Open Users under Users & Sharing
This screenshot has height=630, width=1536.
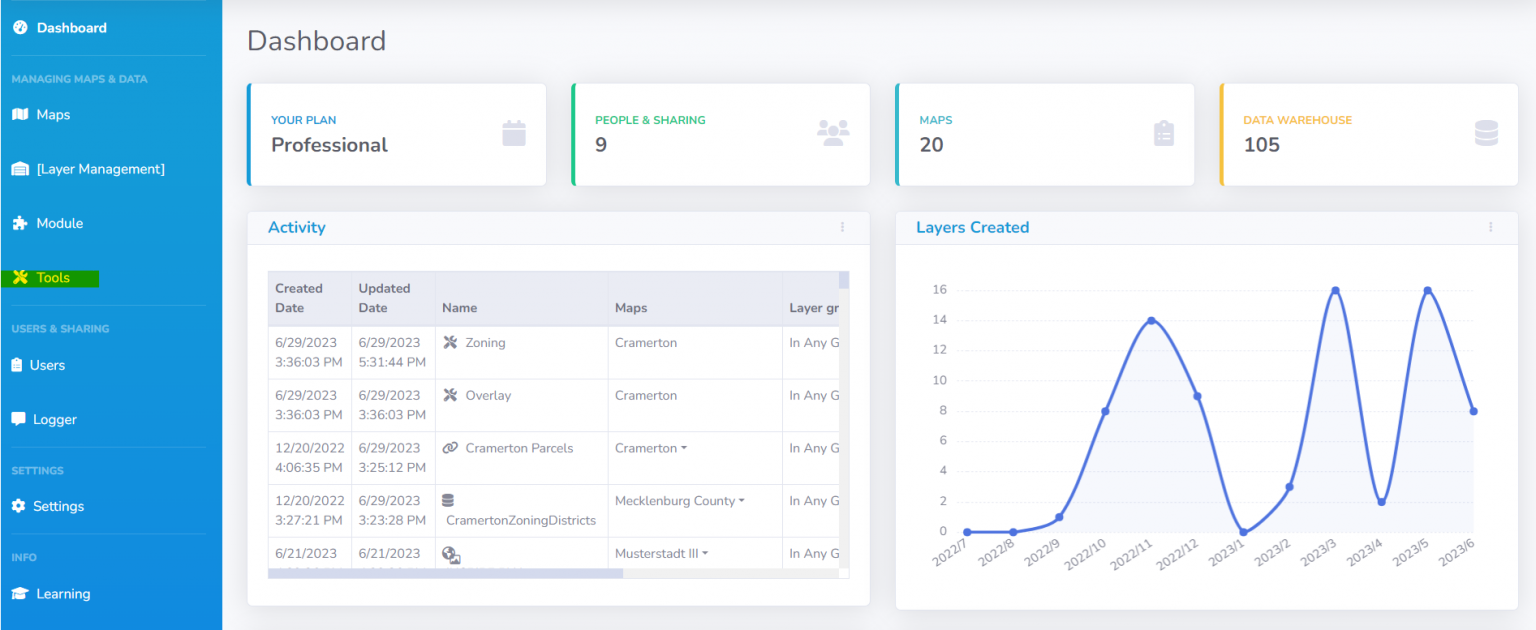click(x=46, y=365)
